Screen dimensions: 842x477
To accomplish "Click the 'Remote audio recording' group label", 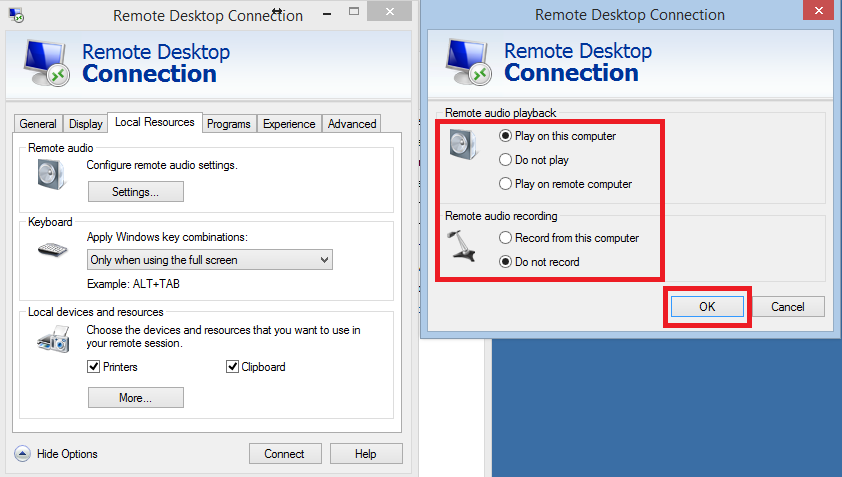I will (x=501, y=216).
